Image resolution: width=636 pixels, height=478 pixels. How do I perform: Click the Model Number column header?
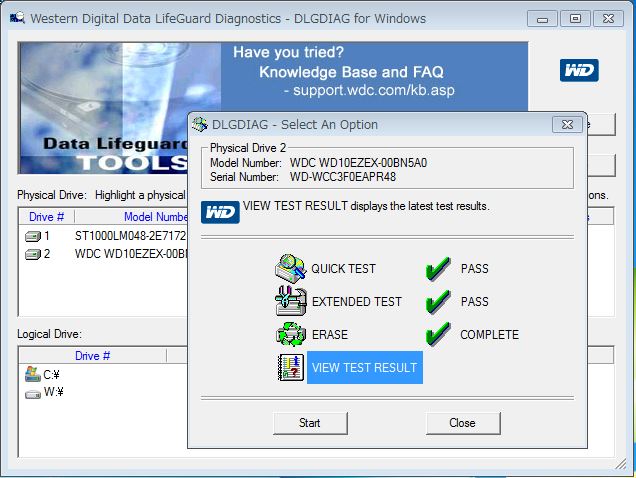tap(156, 217)
